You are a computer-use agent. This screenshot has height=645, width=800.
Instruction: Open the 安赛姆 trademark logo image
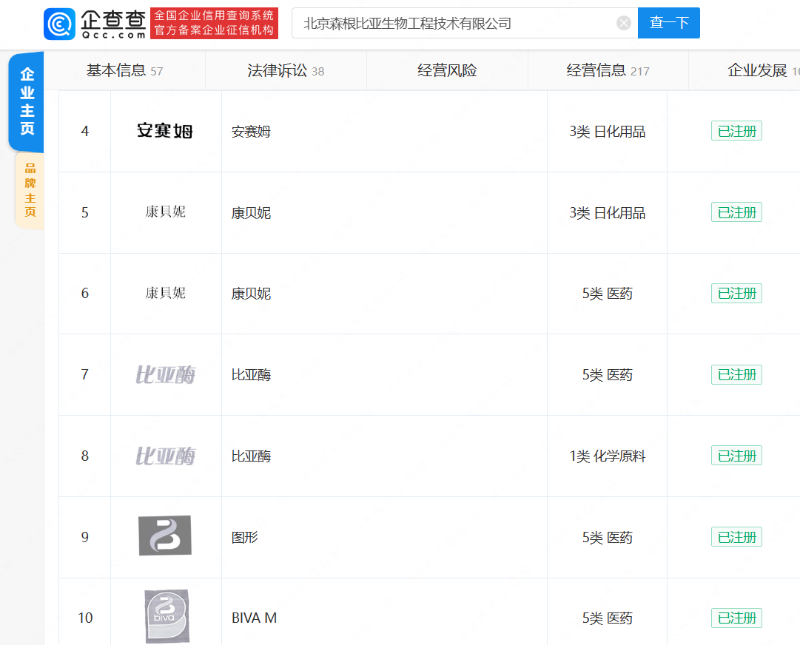coord(165,131)
